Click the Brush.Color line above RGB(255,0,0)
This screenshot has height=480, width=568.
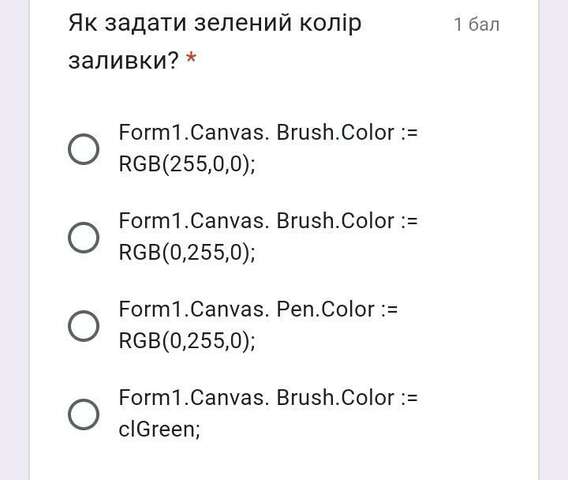coord(268,133)
